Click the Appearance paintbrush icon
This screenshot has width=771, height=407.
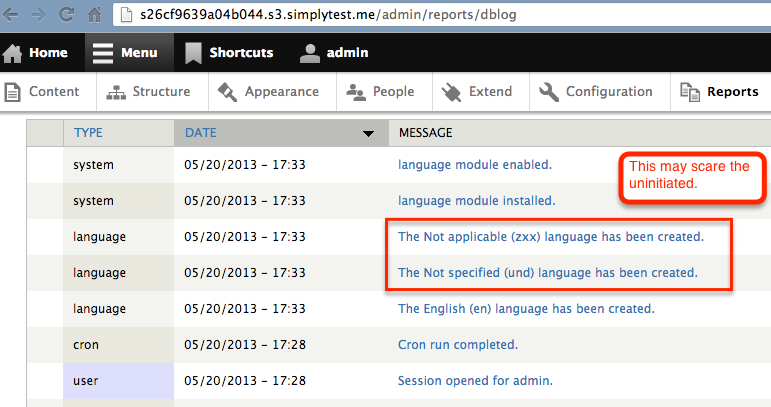click(227, 92)
